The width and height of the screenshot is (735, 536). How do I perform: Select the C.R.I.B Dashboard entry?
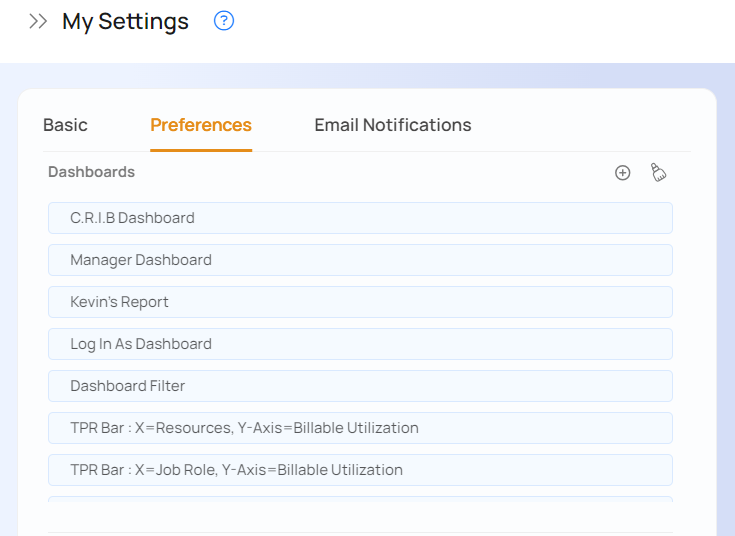pyautogui.click(x=360, y=218)
